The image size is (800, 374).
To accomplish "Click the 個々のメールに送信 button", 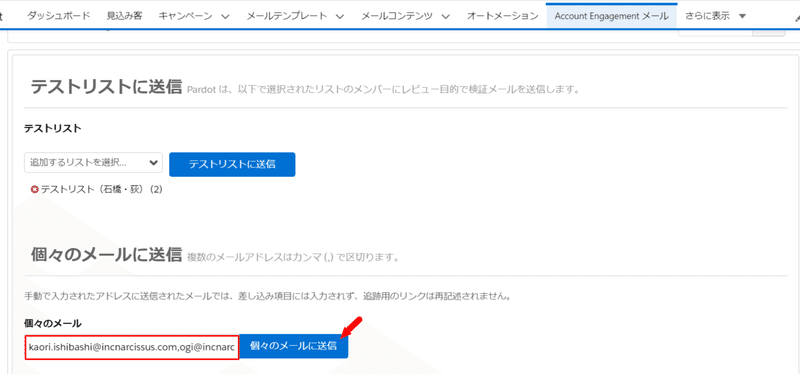I will click(293, 346).
